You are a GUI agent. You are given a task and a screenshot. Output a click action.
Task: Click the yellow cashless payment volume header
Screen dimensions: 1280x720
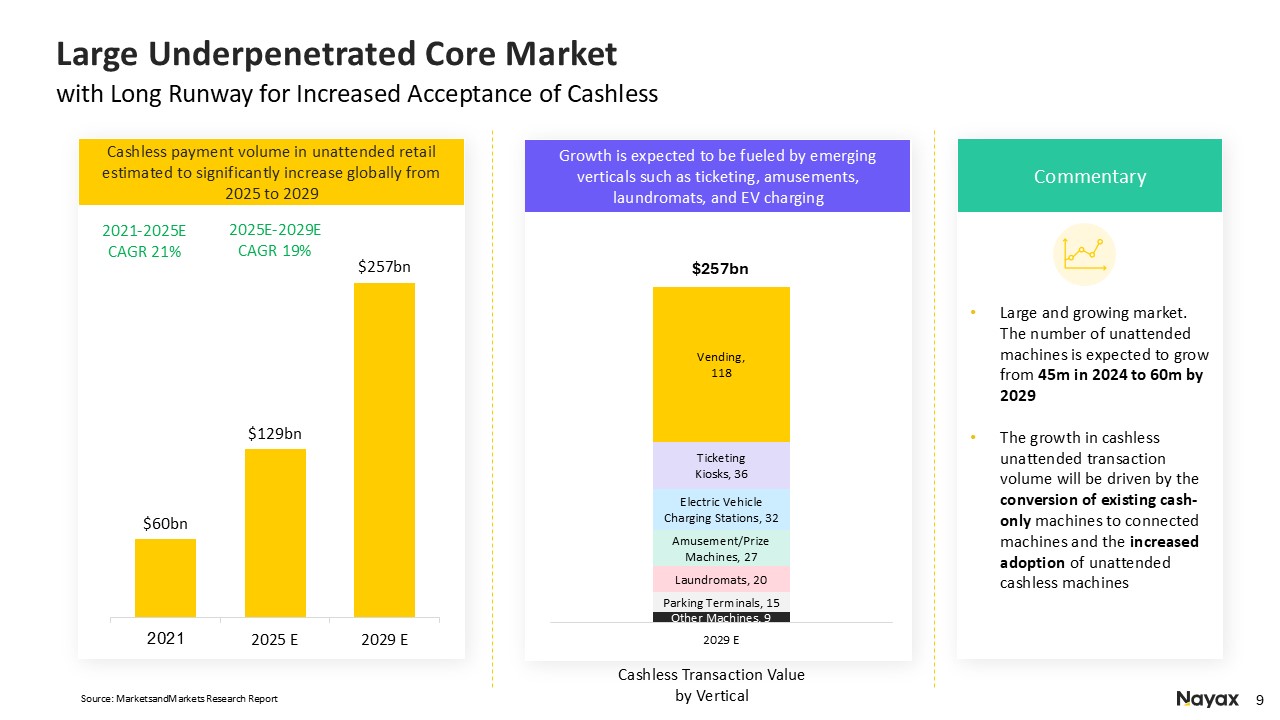271,172
